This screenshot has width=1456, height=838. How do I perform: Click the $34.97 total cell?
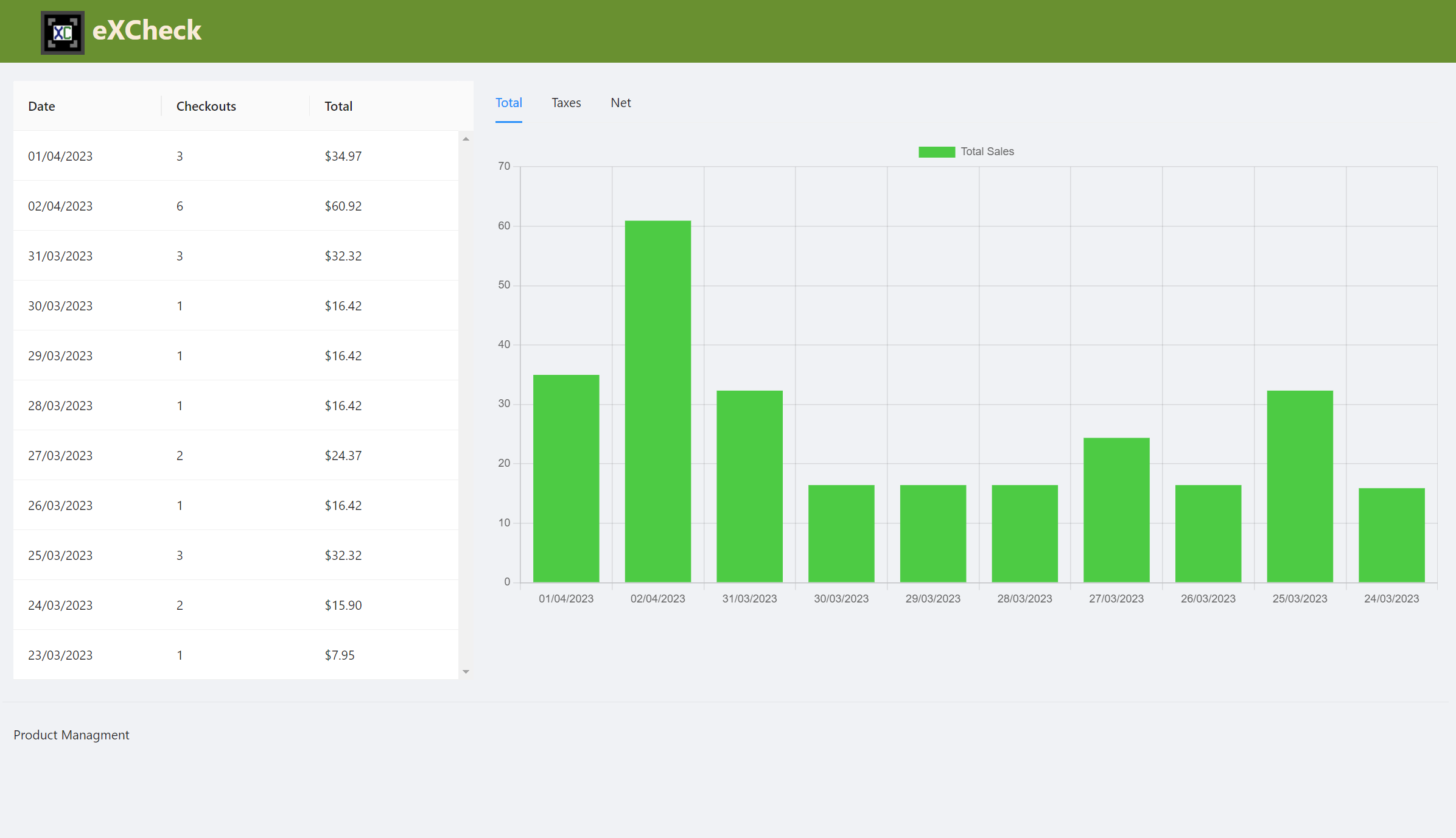(x=343, y=156)
